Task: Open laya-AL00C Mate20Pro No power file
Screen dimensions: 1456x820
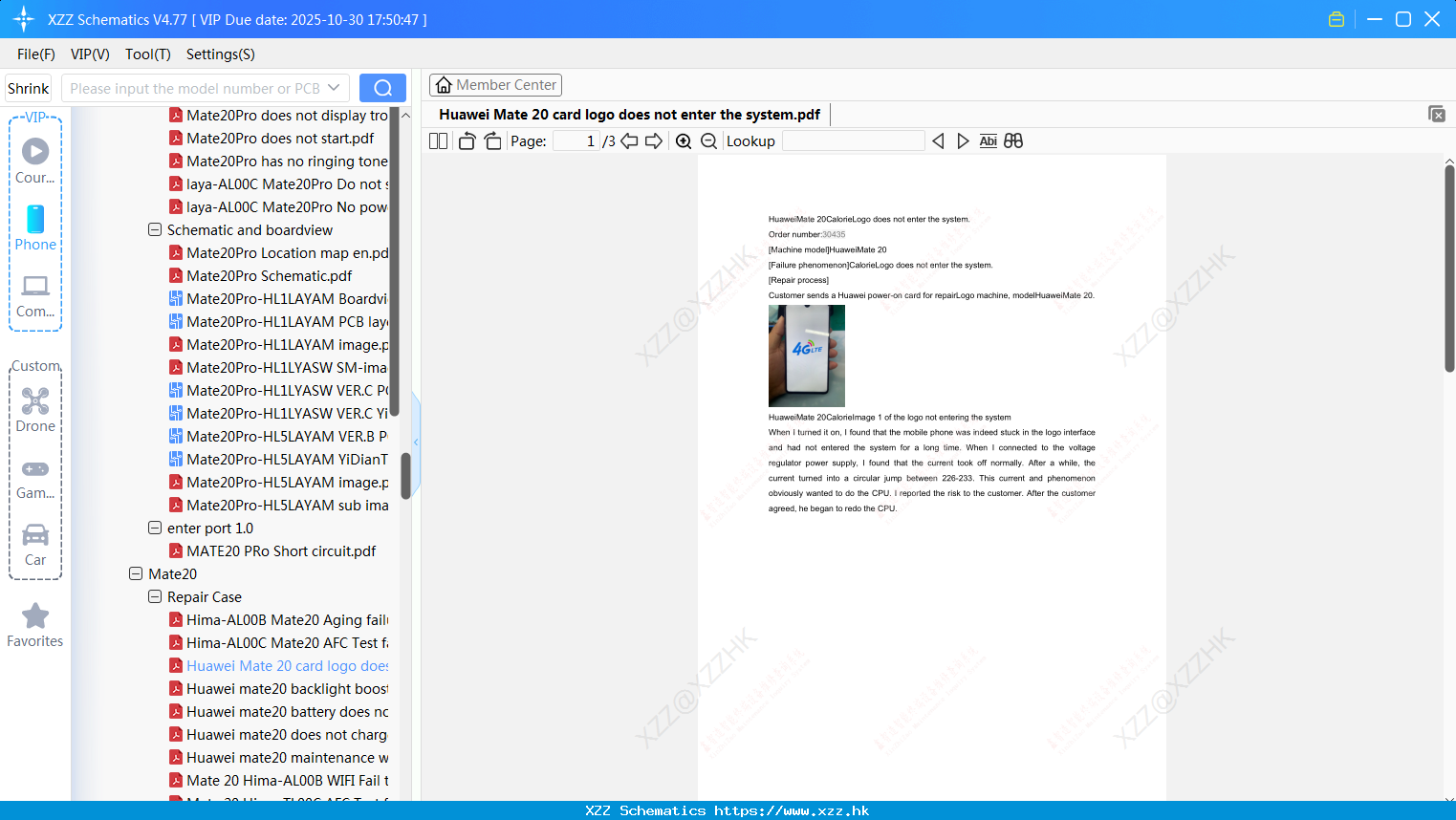Action: 278,206
